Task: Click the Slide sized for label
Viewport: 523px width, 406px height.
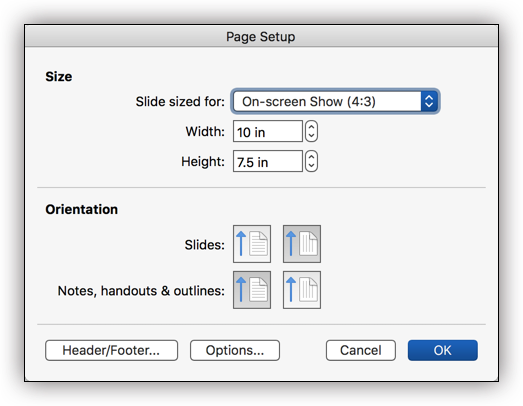Action: 180,101
